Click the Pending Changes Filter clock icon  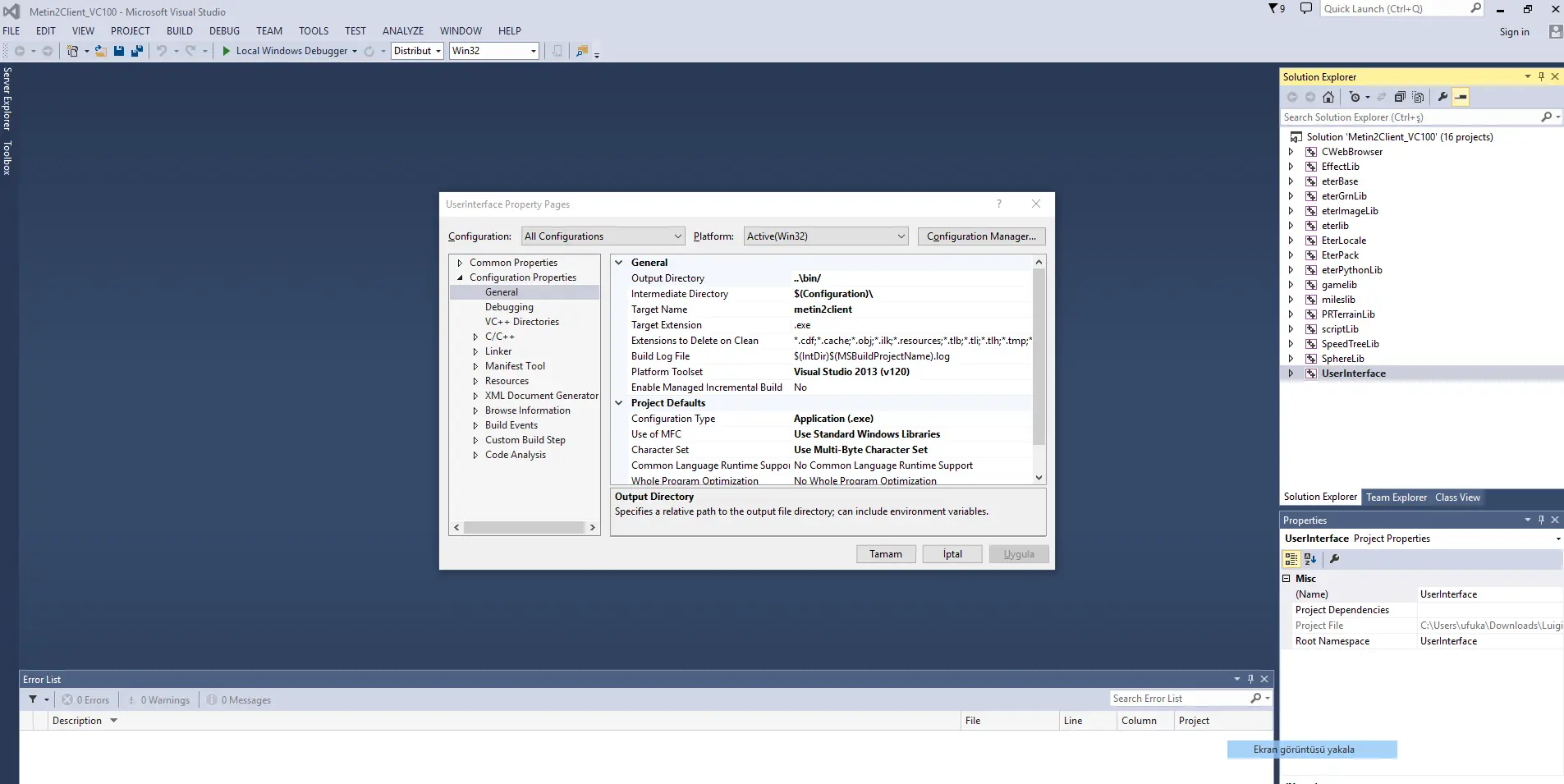coord(1355,97)
